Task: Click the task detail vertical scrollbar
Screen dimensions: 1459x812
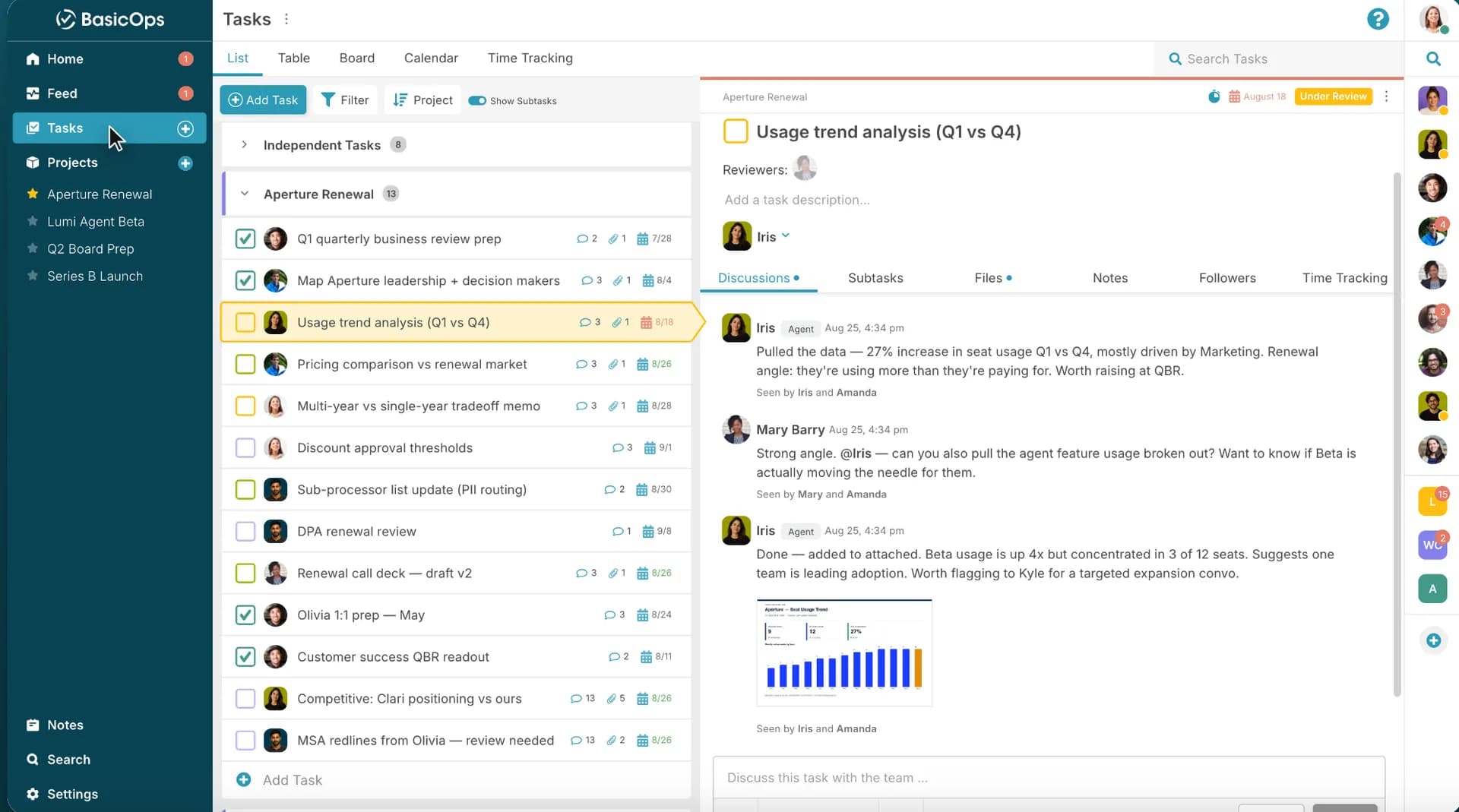Action: click(1397, 434)
